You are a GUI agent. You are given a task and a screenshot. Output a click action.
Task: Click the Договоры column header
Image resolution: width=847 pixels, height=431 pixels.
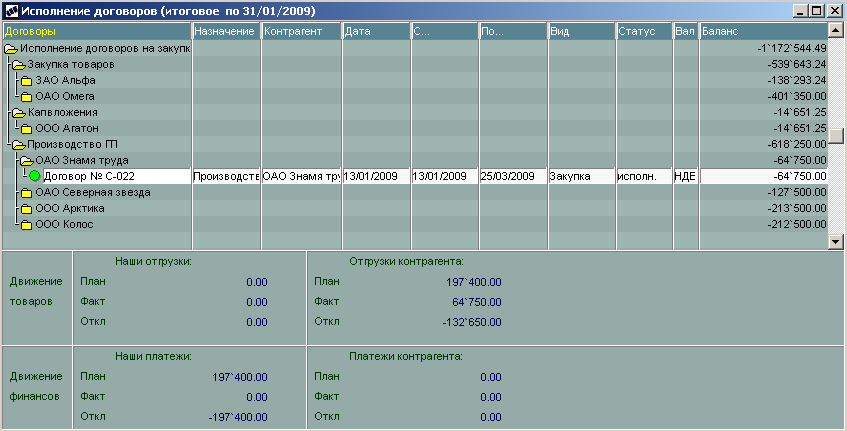pos(97,31)
